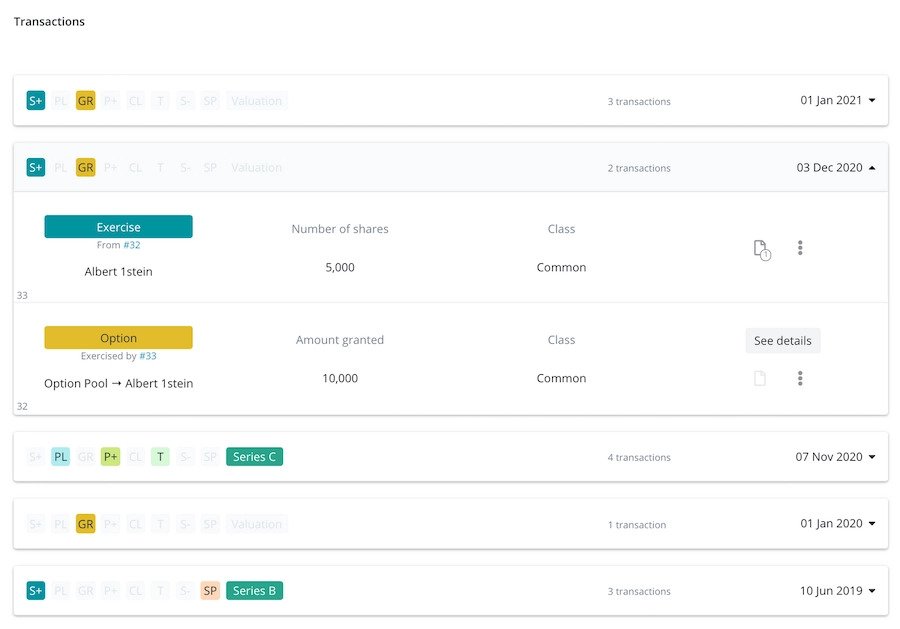This screenshot has height=629, width=900.
Task: Follow the "From #32" link under Exercise
Action: tap(118, 243)
